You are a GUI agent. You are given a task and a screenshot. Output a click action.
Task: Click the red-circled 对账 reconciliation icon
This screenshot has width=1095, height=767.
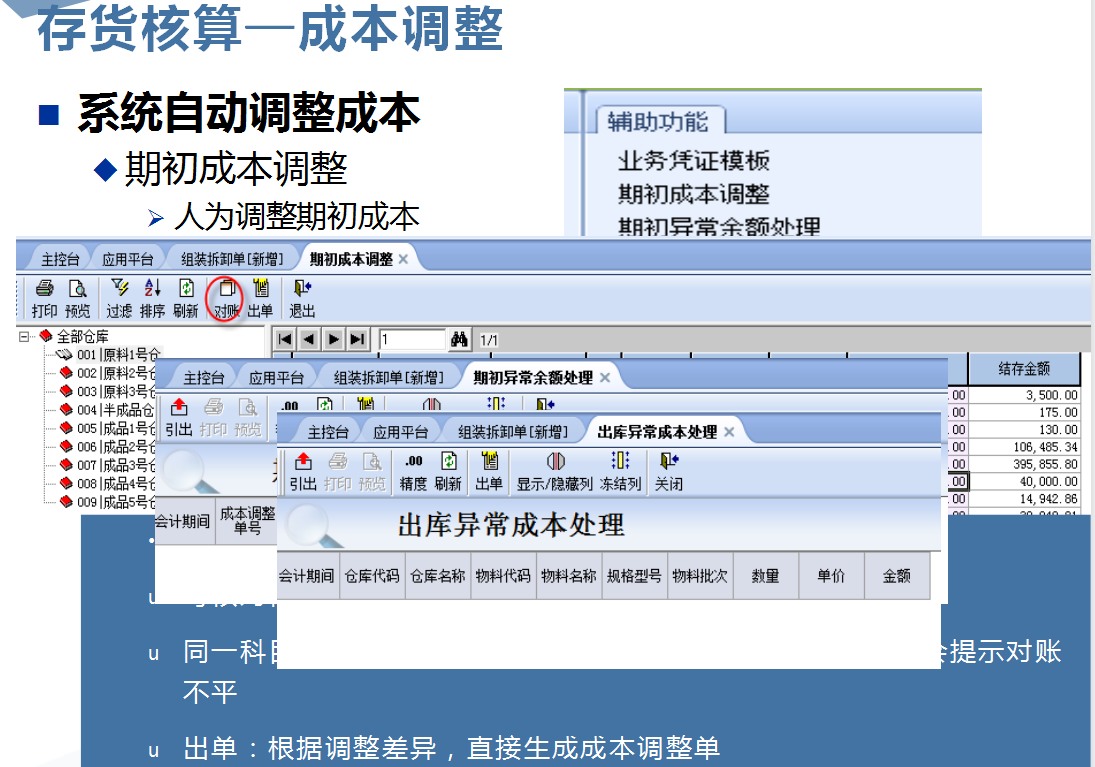point(228,287)
